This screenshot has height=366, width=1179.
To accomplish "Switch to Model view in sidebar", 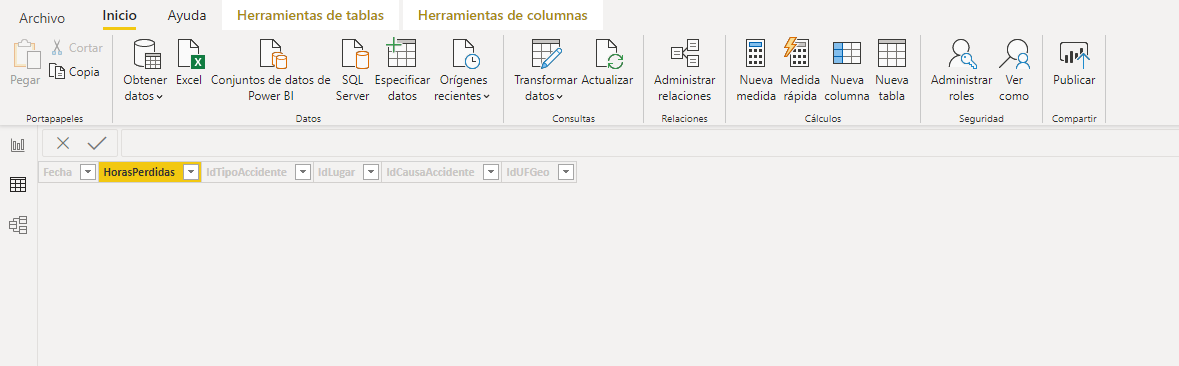I will (x=18, y=224).
